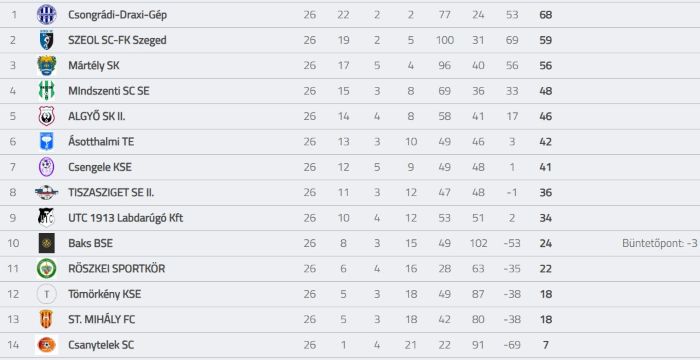Viewport: 700px width, 360px height.
Task: Click the TISZASZIGET SE II. logo
Action: click(x=46, y=193)
